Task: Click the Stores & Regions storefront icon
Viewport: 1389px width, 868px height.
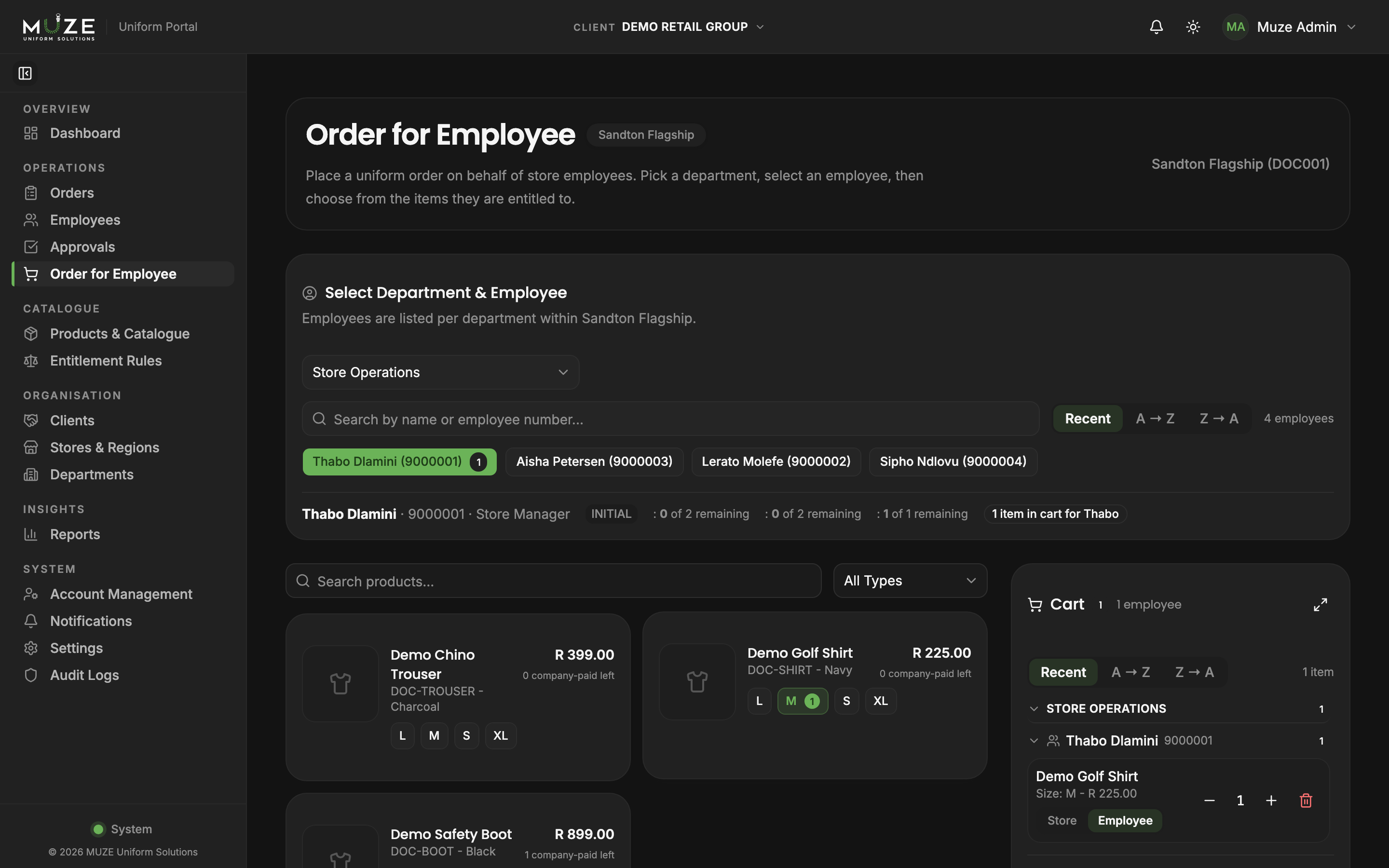Action: point(31,447)
